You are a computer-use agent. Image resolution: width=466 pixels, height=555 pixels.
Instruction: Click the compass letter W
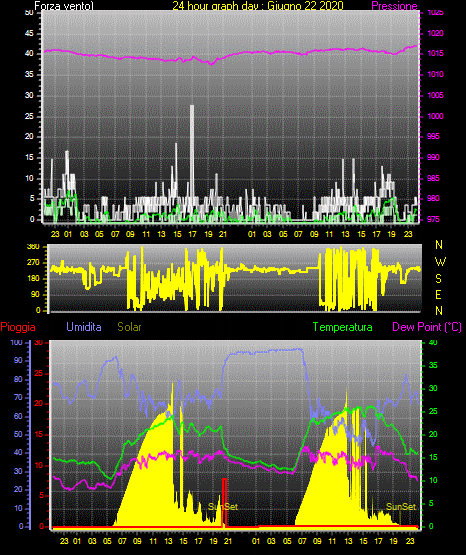pyautogui.click(x=440, y=262)
